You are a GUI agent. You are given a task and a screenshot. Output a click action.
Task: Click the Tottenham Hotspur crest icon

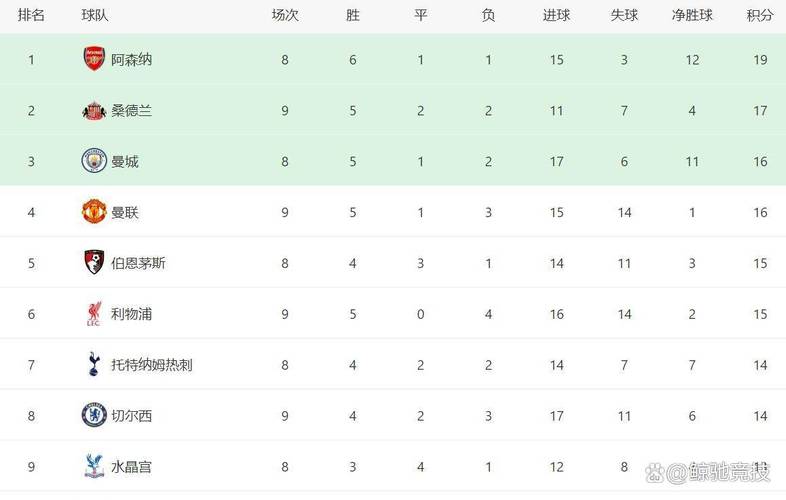(94, 365)
